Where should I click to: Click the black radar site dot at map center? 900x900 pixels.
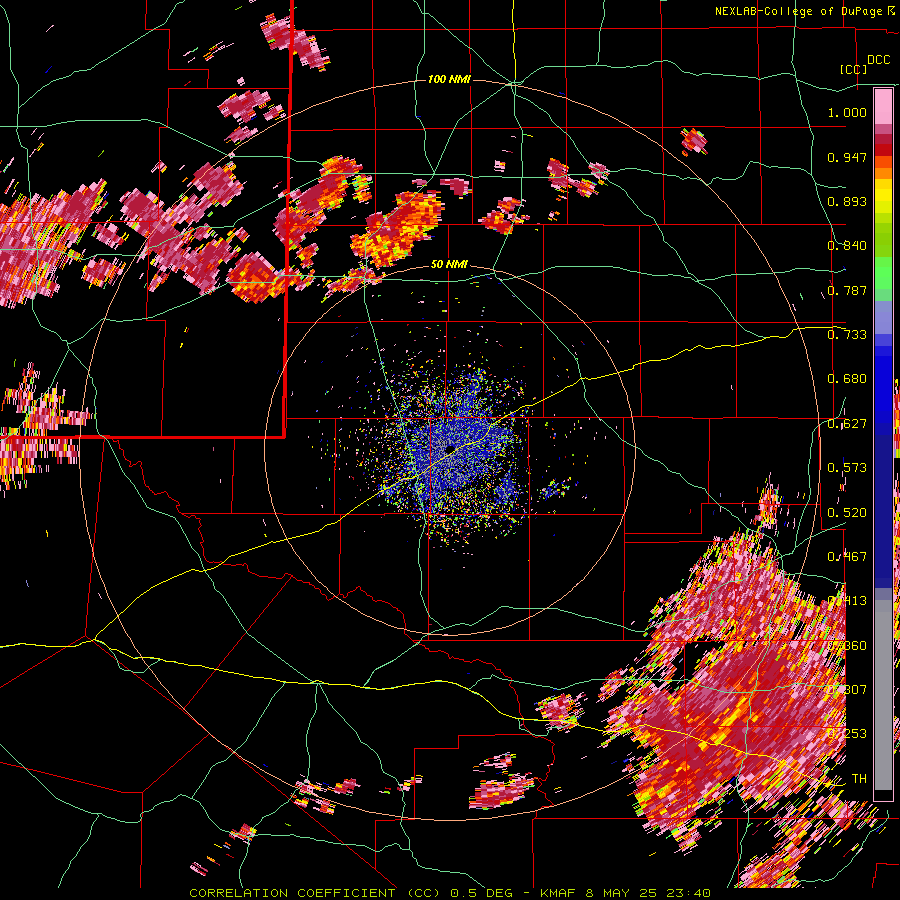(x=451, y=449)
